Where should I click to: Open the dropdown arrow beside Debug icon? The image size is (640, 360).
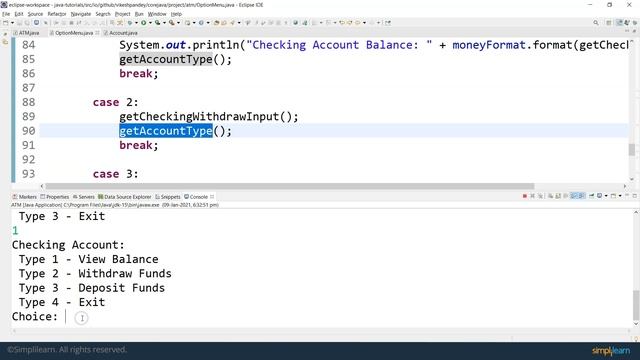136,23
